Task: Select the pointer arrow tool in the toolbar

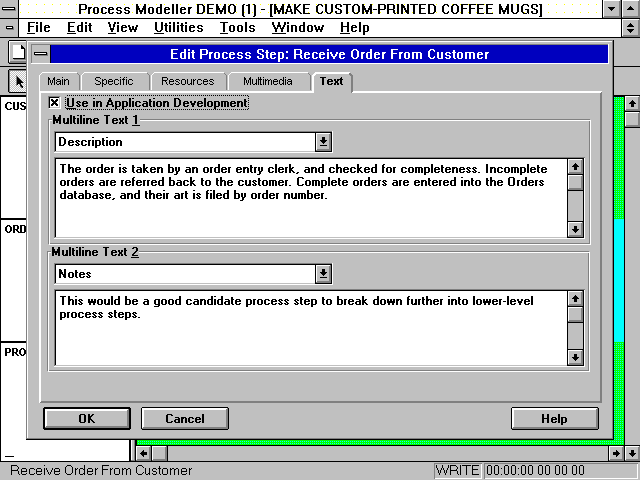Action: pos(17,81)
